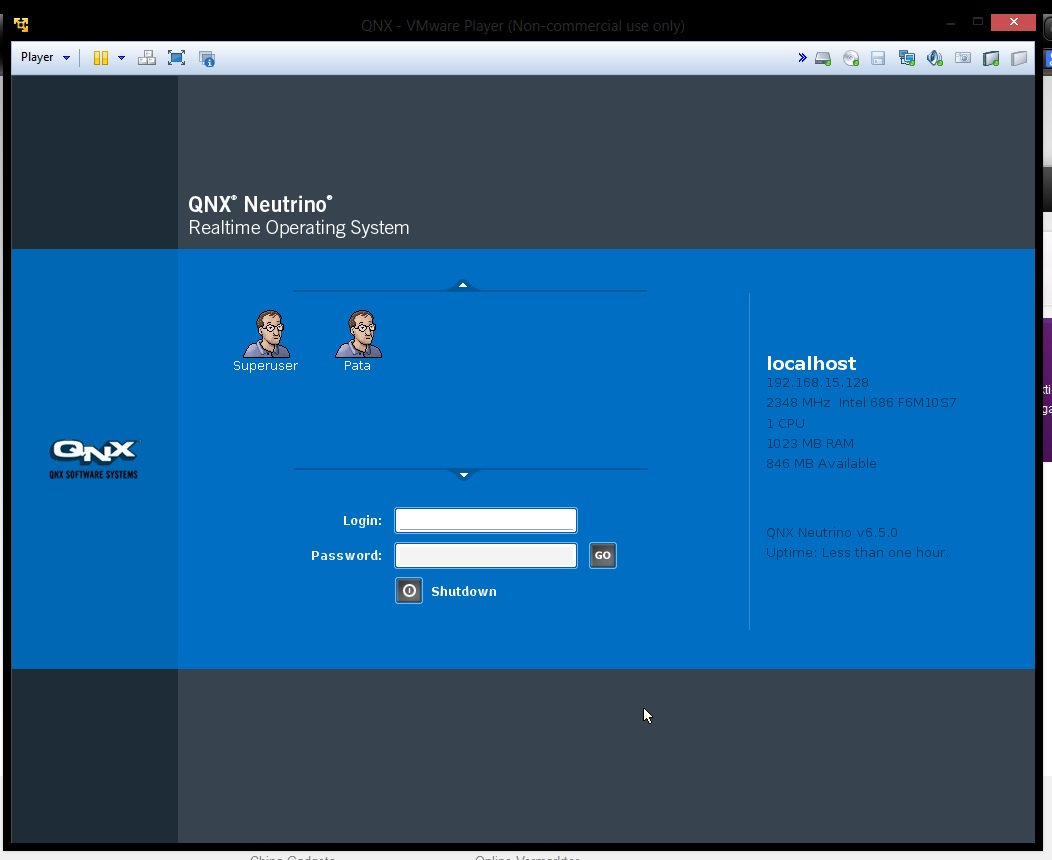
Task: Click the camera device icon
Action: click(x=963, y=59)
